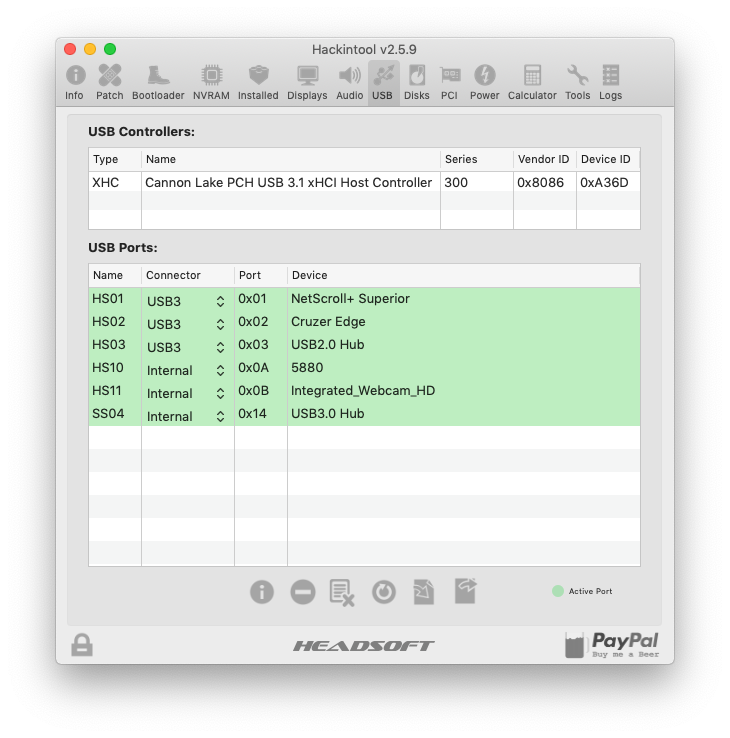Open the Tools section
Screen dimensions: 730x738
point(578,83)
